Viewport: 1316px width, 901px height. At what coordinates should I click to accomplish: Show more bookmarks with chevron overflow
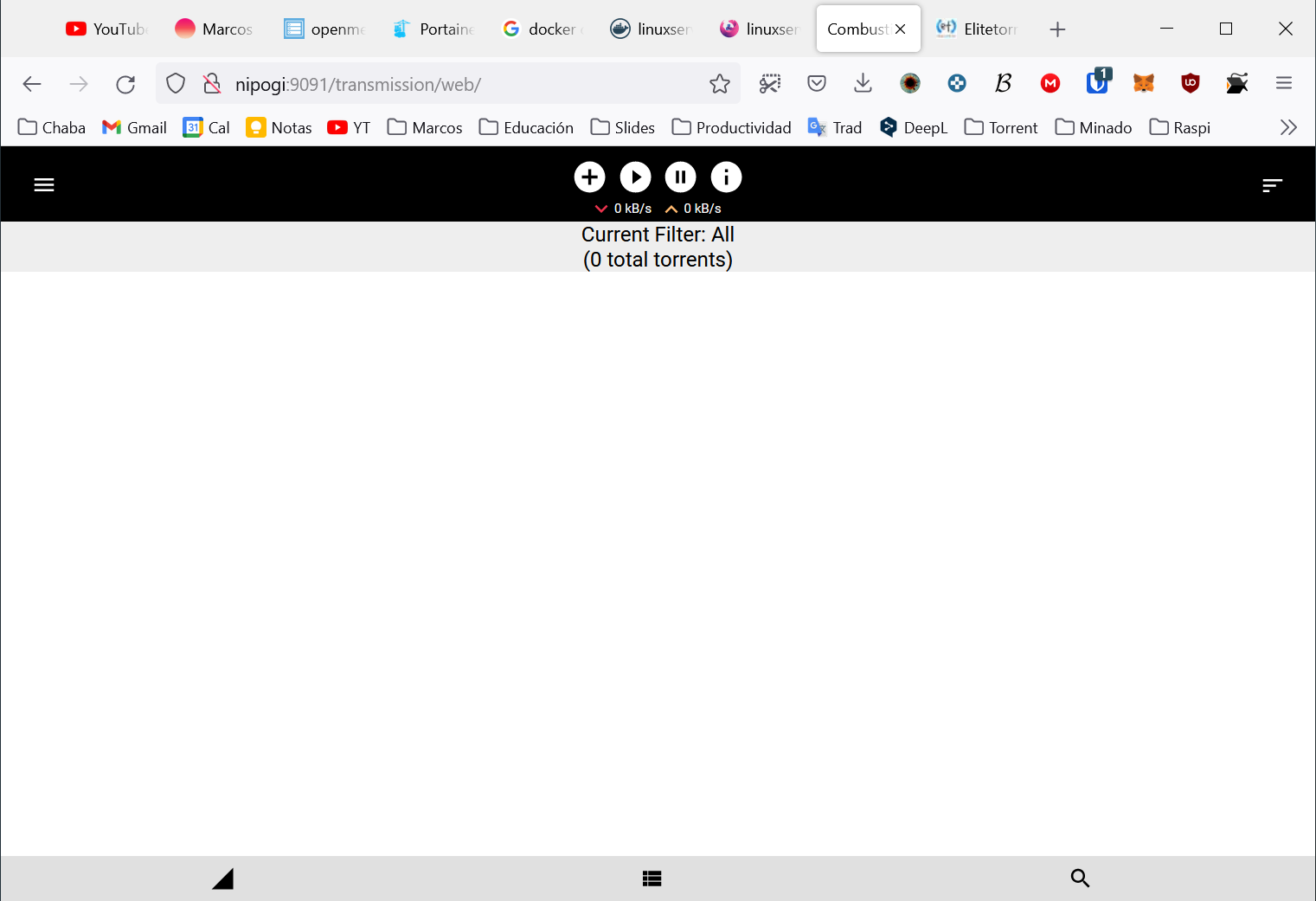[x=1288, y=128]
